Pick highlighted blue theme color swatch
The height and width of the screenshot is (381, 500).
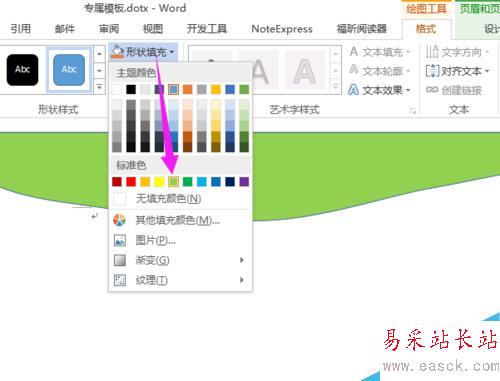click(173, 89)
